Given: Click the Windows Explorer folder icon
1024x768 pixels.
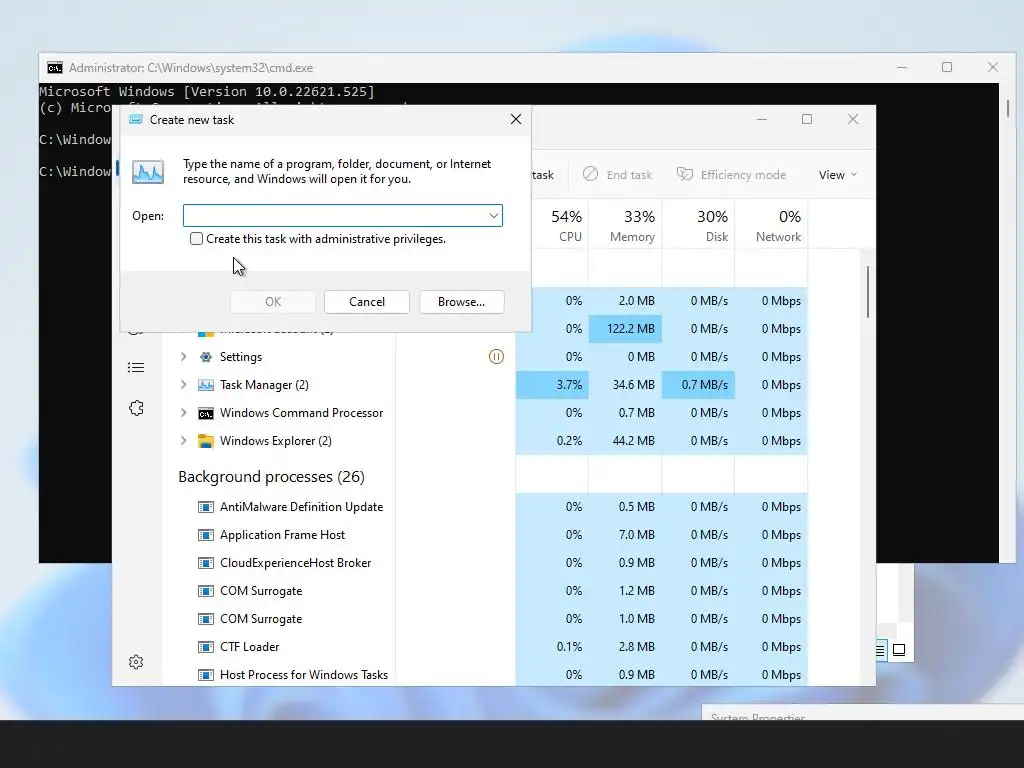Looking at the screenshot, I should click(206, 441).
